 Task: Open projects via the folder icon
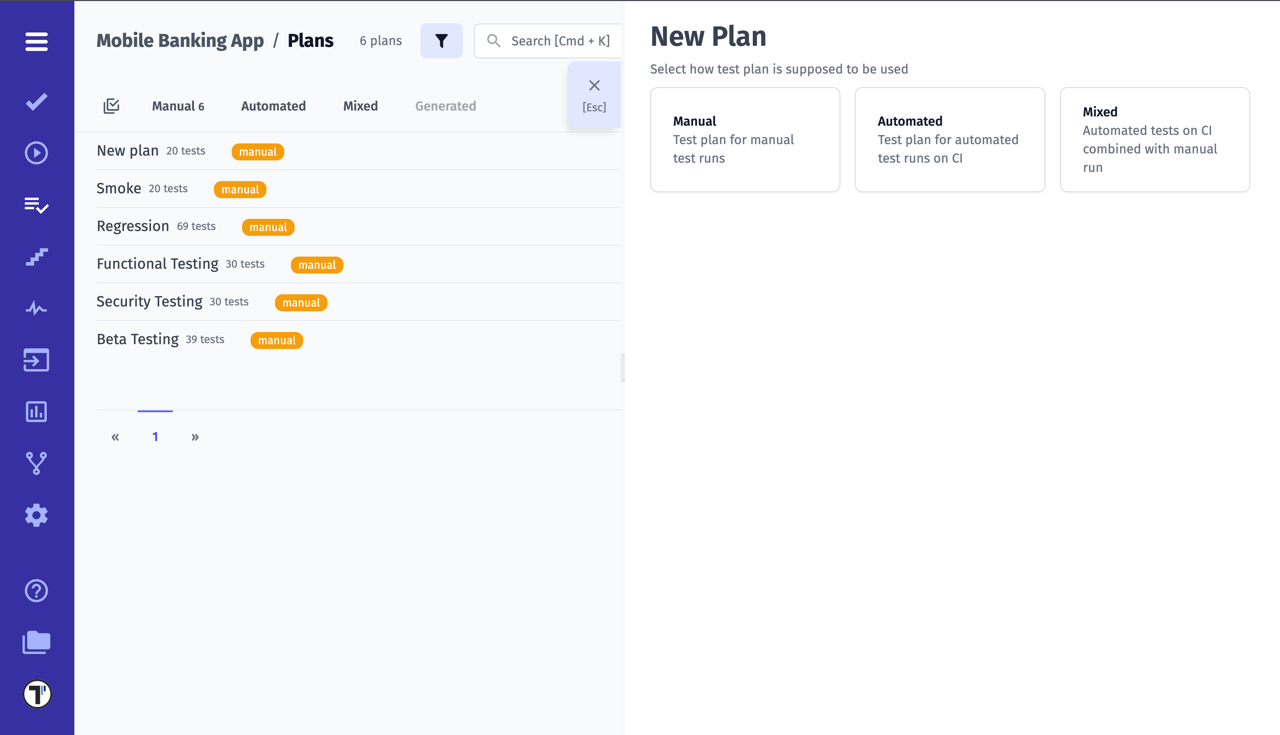coord(36,642)
